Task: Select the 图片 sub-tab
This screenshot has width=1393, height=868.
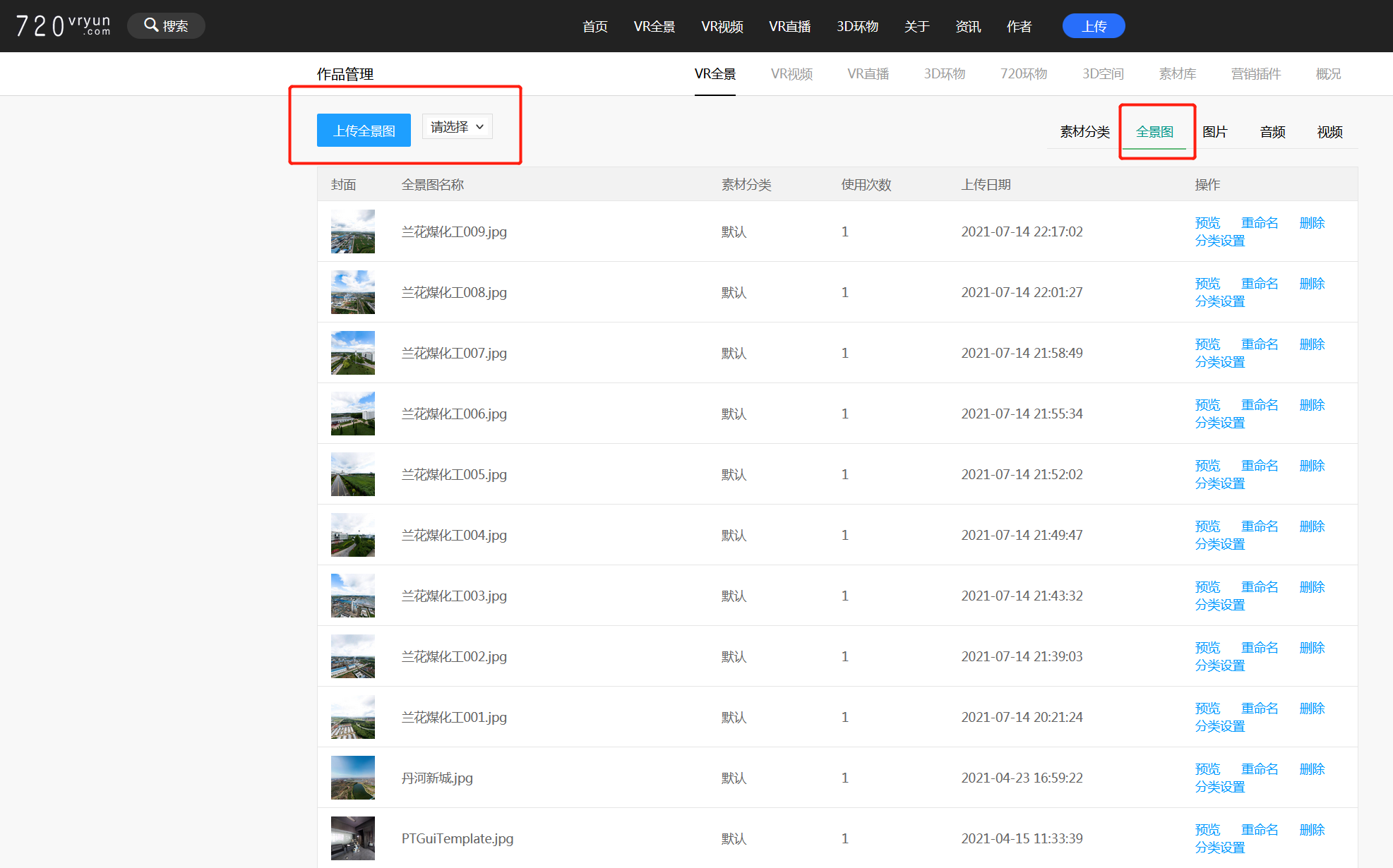Action: coord(1215,132)
